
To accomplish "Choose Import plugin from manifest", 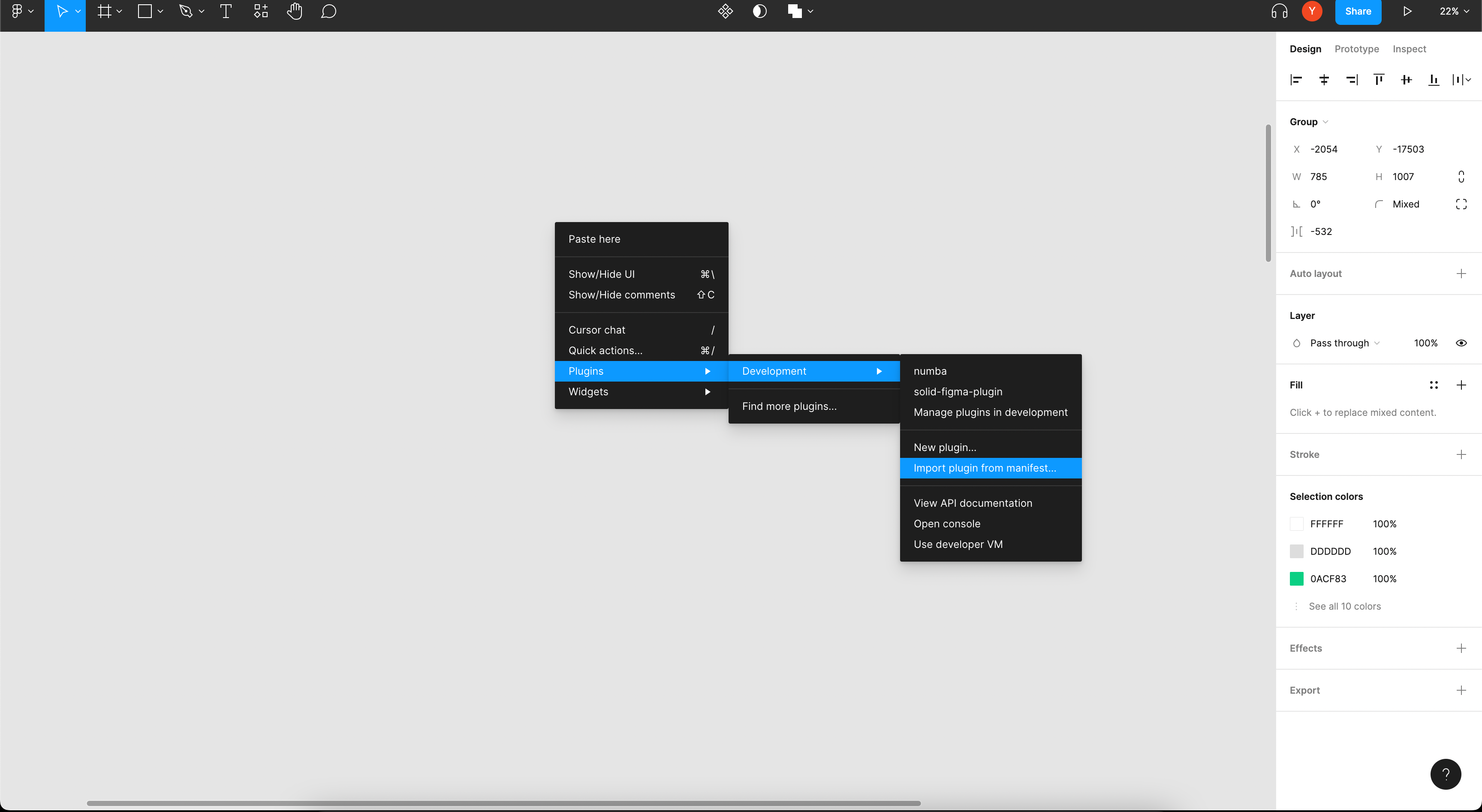I will pyautogui.click(x=985, y=468).
